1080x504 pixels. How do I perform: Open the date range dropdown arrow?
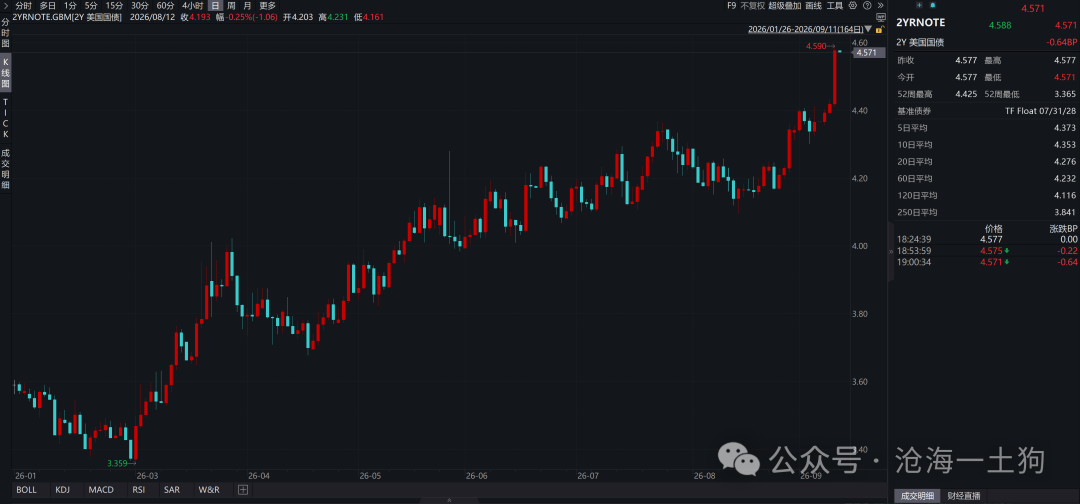tap(868, 30)
